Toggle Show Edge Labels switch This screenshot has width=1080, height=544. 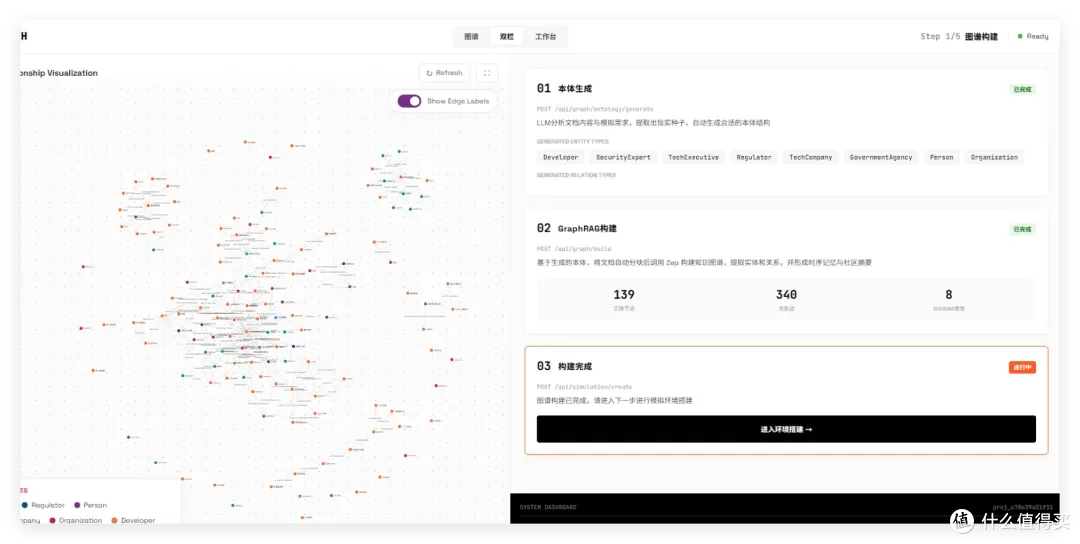coord(409,101)
